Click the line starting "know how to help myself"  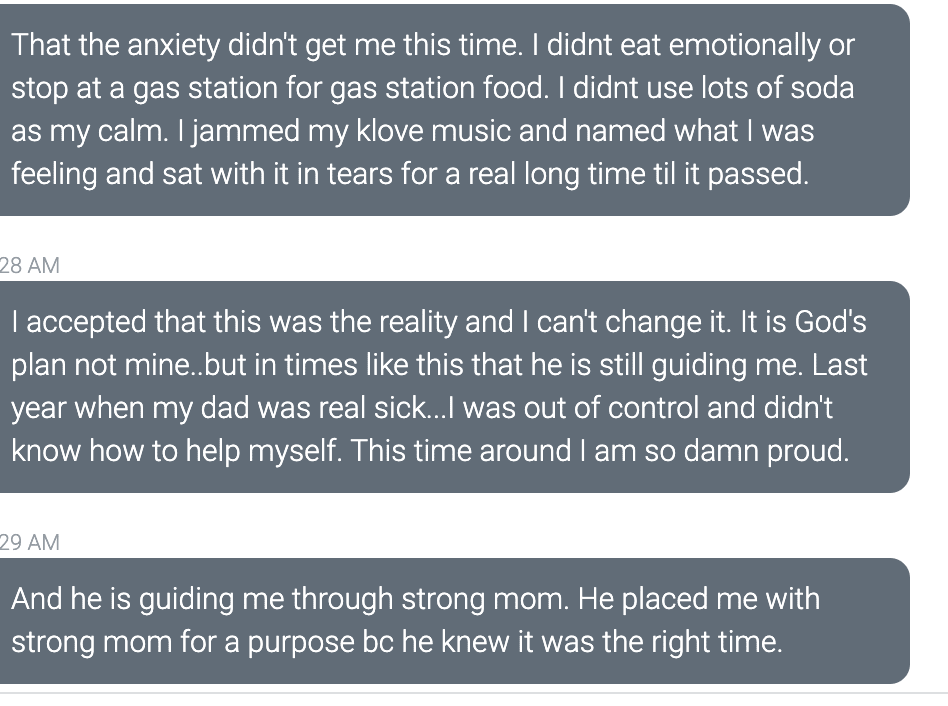(430, 452)
